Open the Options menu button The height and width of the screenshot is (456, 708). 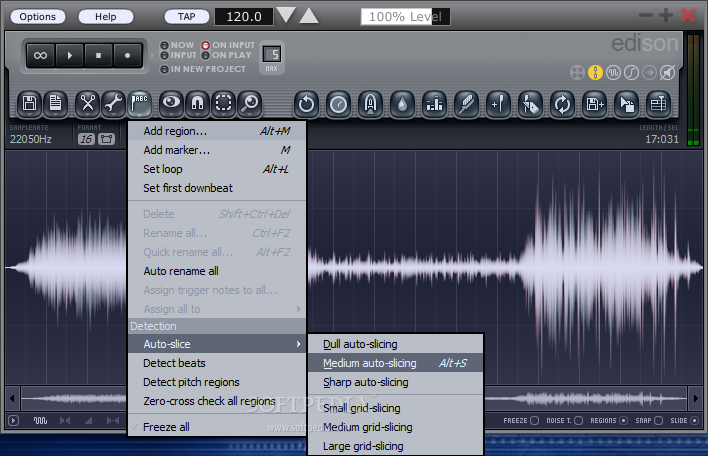[x=38, y=17]
